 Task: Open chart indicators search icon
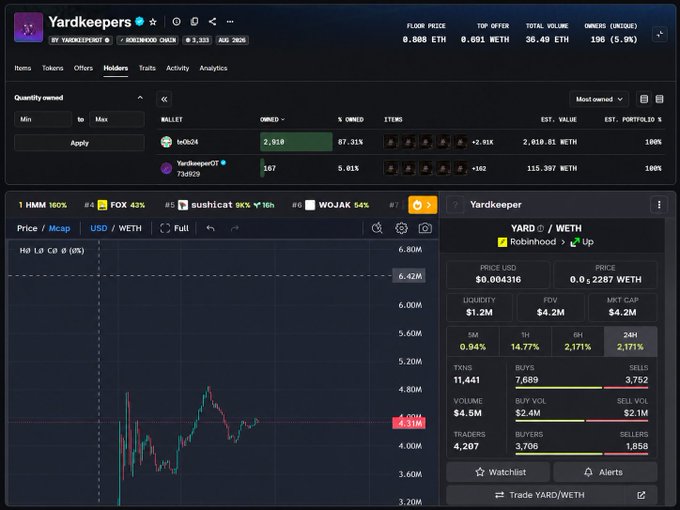click(377, 228)
